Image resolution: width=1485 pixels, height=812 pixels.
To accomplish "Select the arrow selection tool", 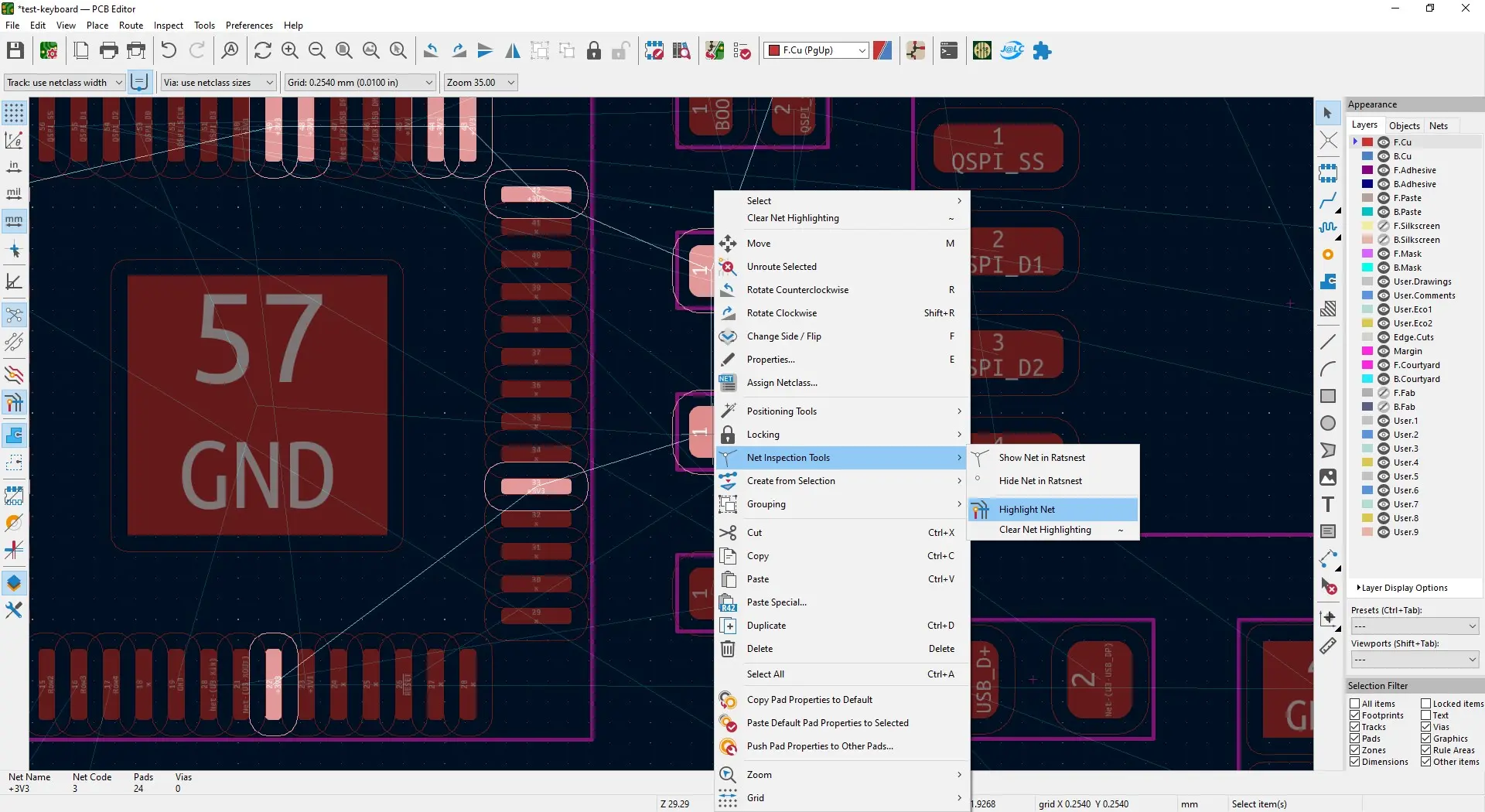I will point(1328,113).
